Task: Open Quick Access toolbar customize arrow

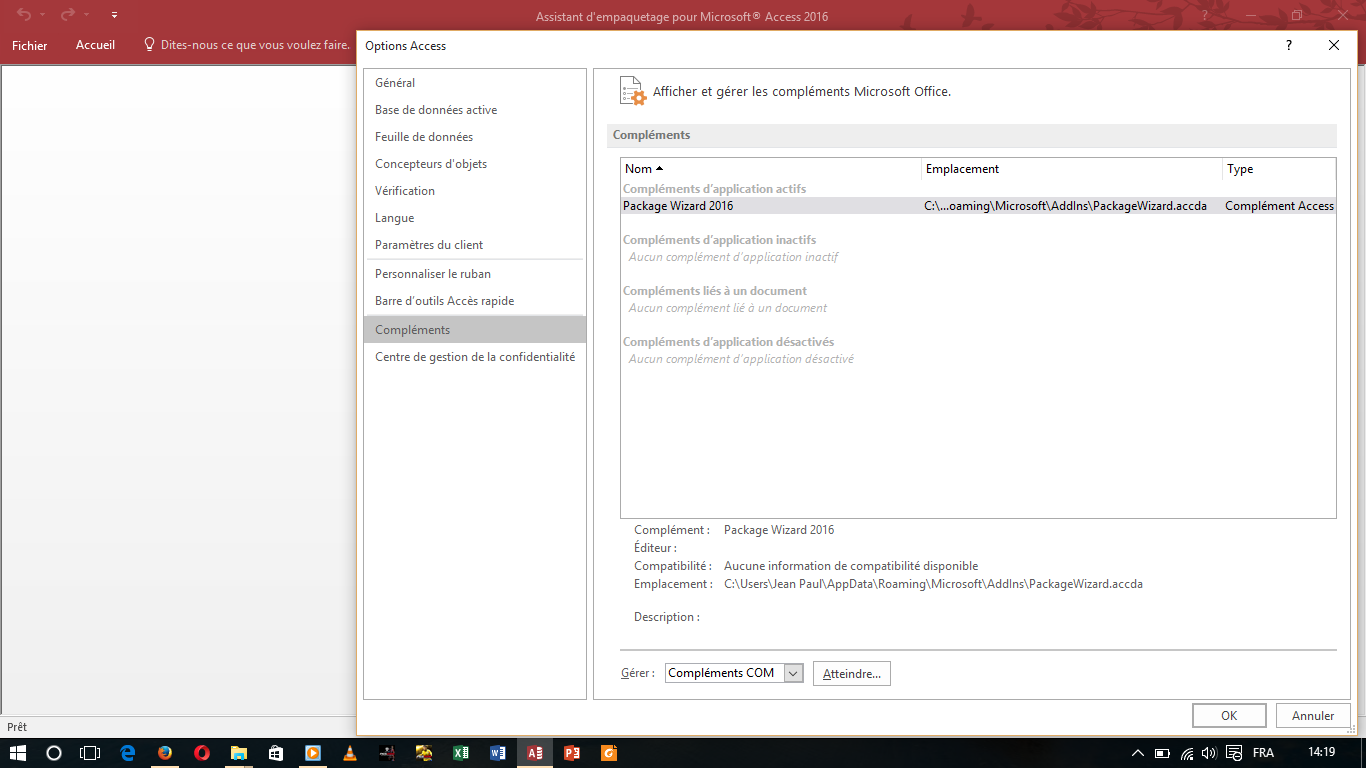Action: click(x=115, y=15)
